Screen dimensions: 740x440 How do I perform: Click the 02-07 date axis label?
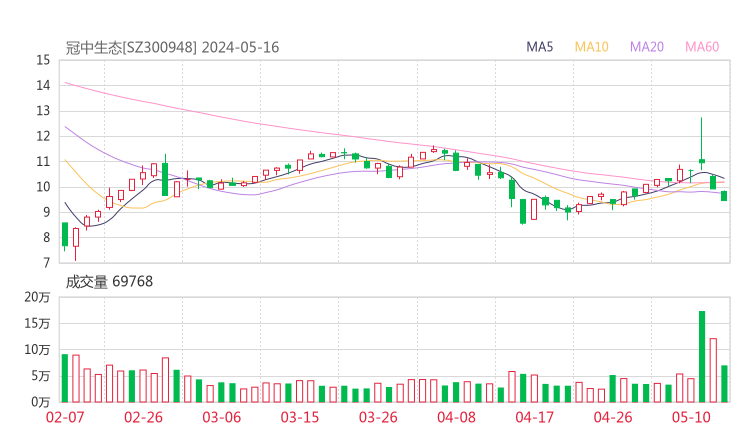click(65, 417)
